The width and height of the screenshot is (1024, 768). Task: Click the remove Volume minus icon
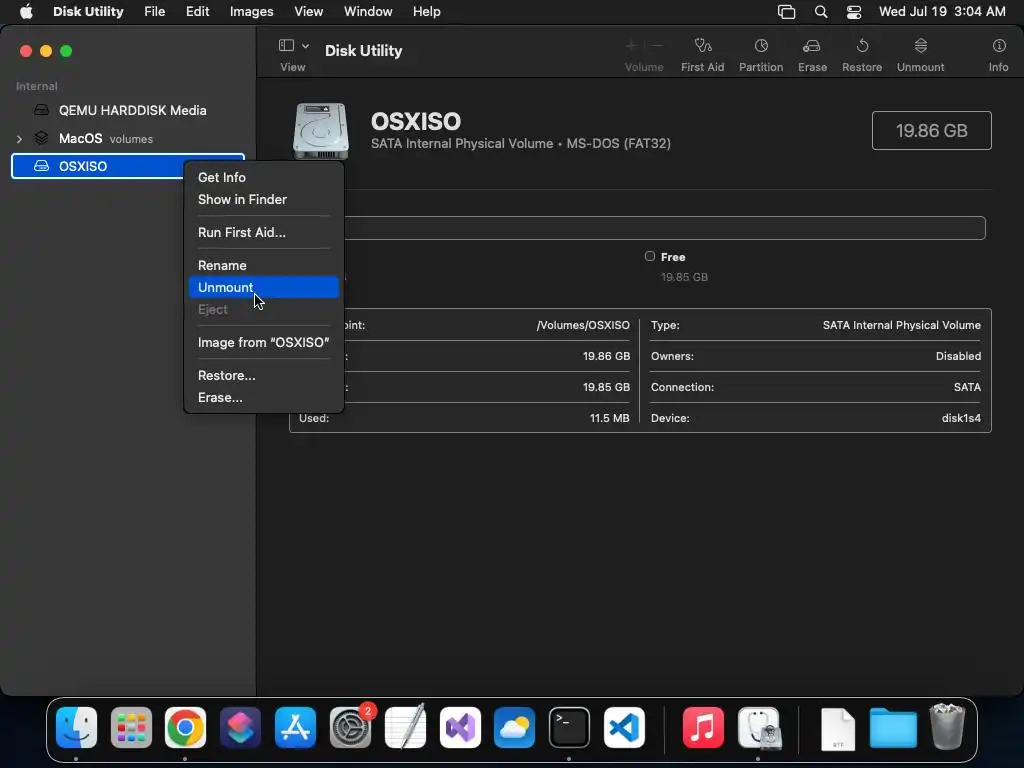(657, 46)
